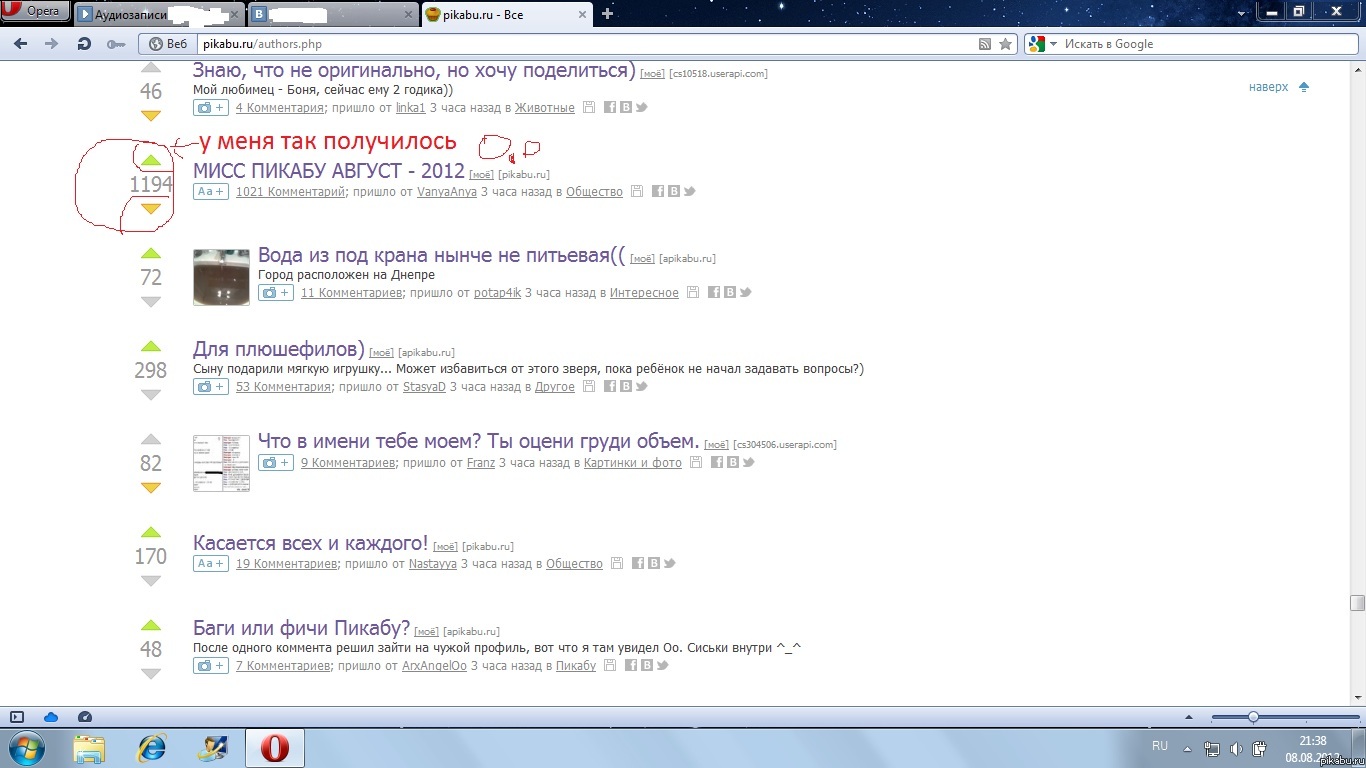Viewport: 1366px width, 768px height.
Task: Open the Животные category link
Action: pos(546,108)
